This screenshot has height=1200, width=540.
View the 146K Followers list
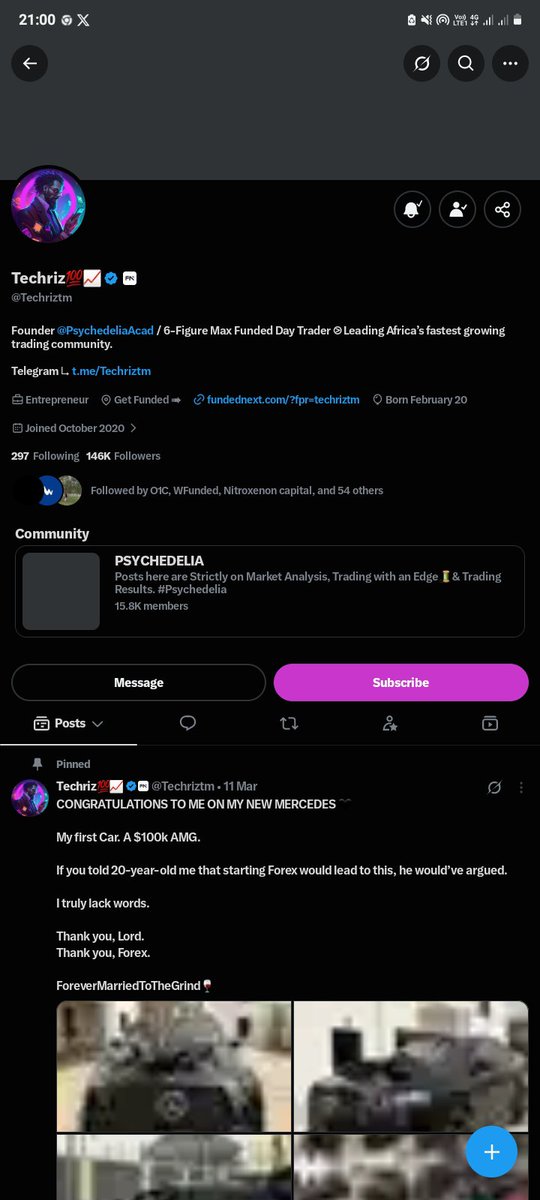click(x=123, y=456)
